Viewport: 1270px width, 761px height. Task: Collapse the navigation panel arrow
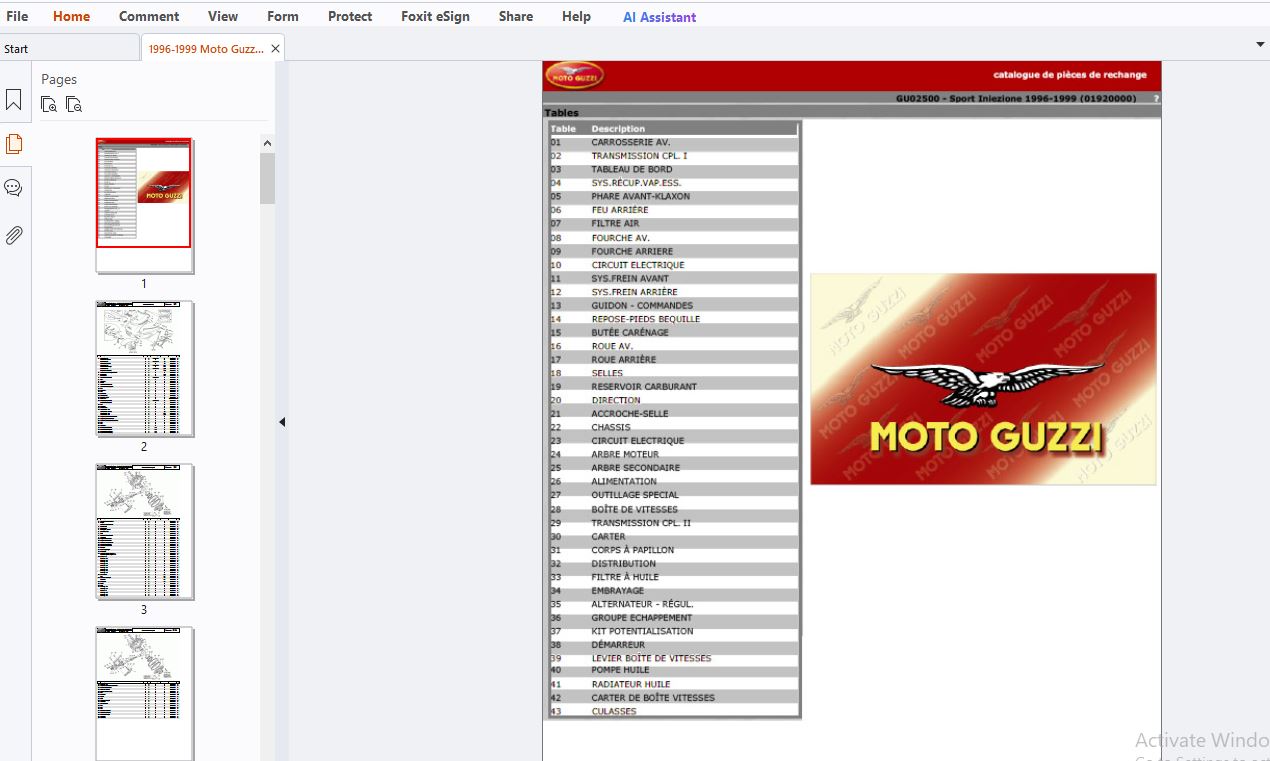coord(282,422)
